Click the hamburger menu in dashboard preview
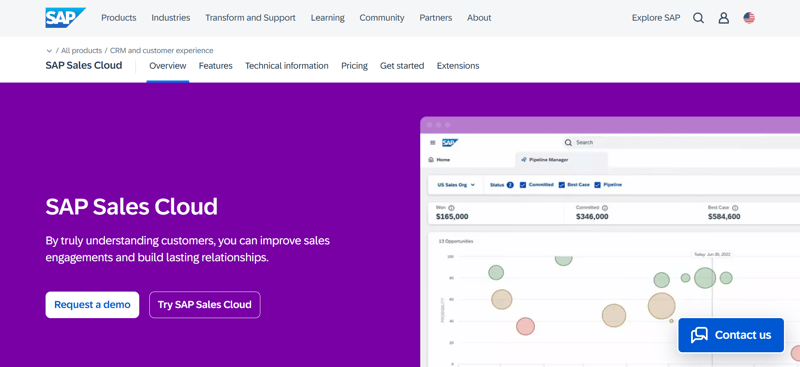Screen dimensions: 800x367 [433, 143]
